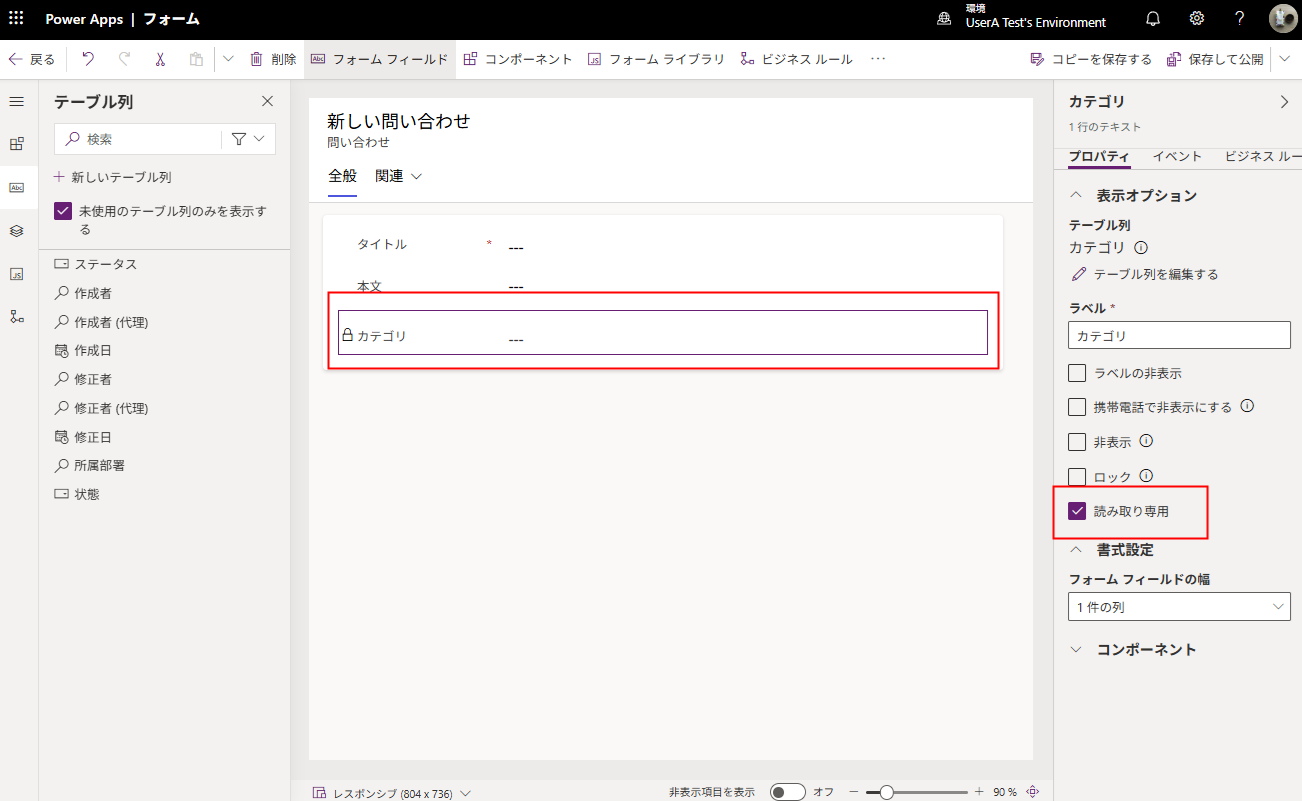Viewport: 1302px width, 801px height.
Task: Switch to the イベント tab
Action: point(1177,156)
